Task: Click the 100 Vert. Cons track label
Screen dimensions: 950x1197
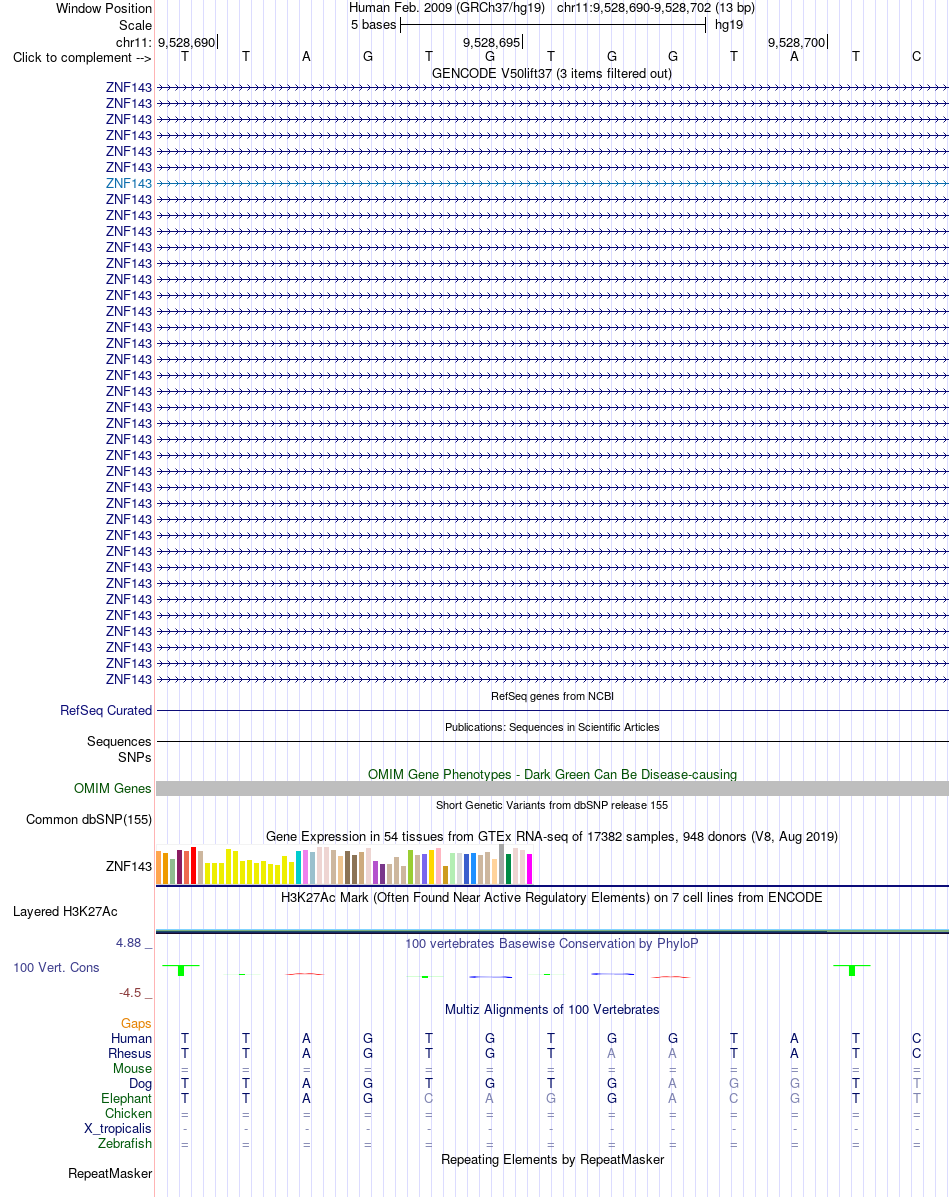Action: click(x=56, y=967)
